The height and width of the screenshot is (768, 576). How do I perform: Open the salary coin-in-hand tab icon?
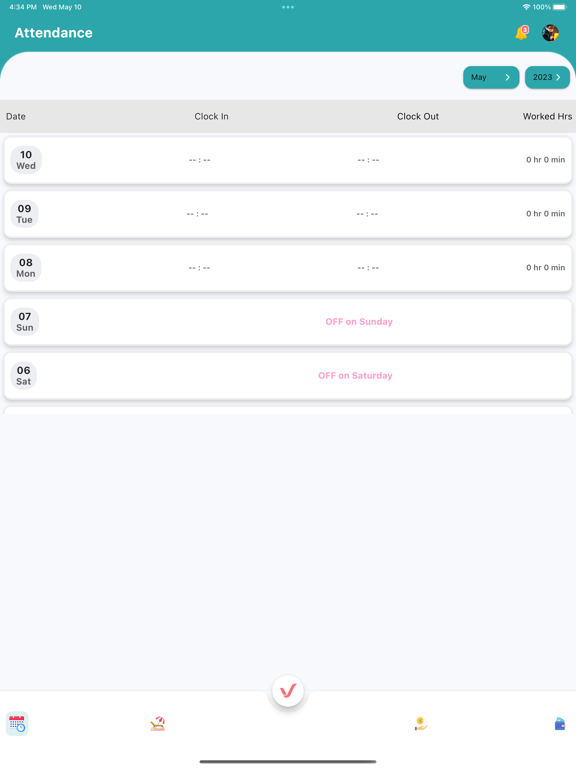pos(421,723)
